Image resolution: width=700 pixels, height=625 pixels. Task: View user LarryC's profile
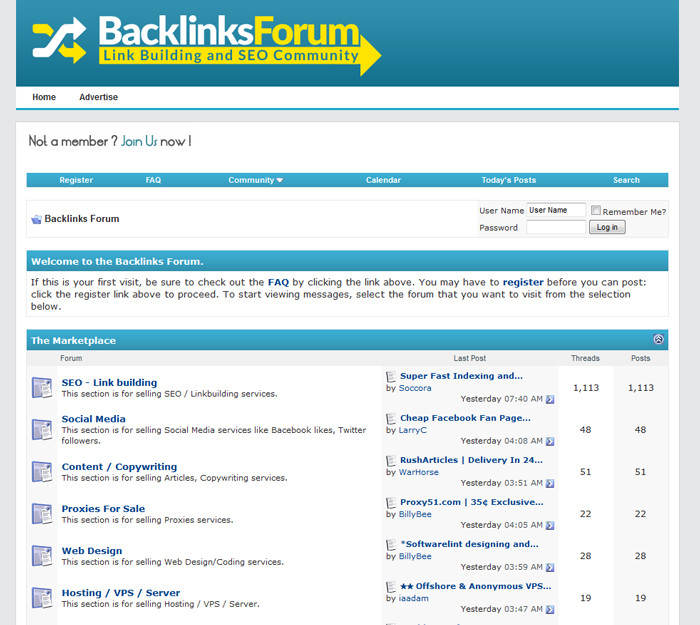[412, 430]
